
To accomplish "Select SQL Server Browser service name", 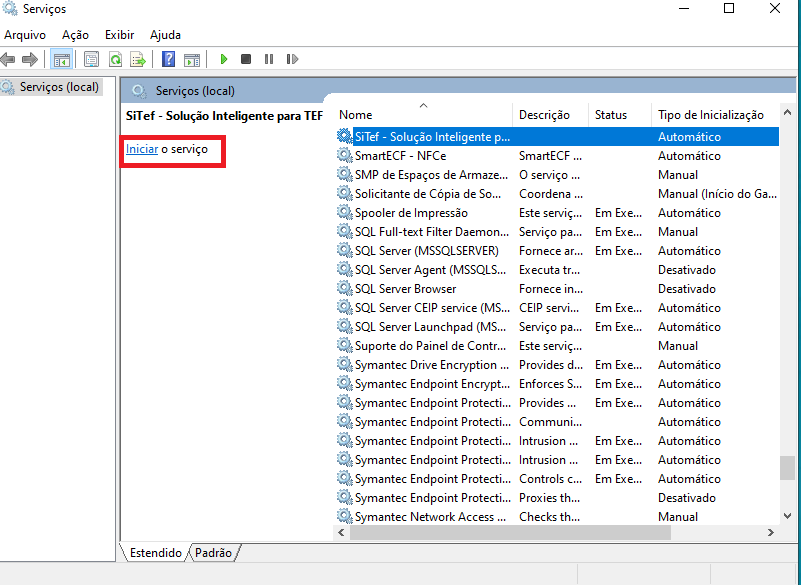I will (406, 289).
